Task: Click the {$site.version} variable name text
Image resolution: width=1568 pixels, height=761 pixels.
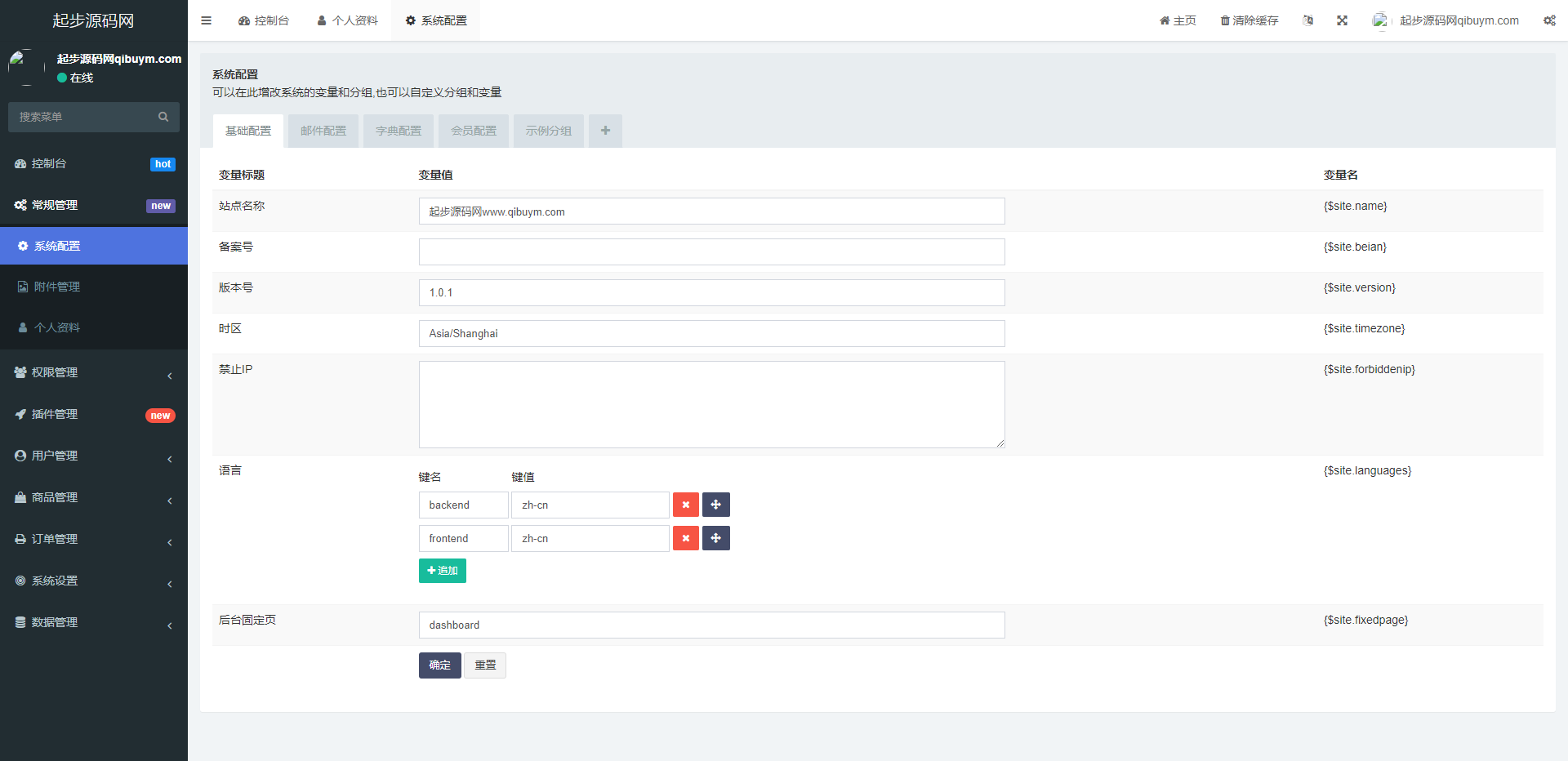Action: (1360, 288)
